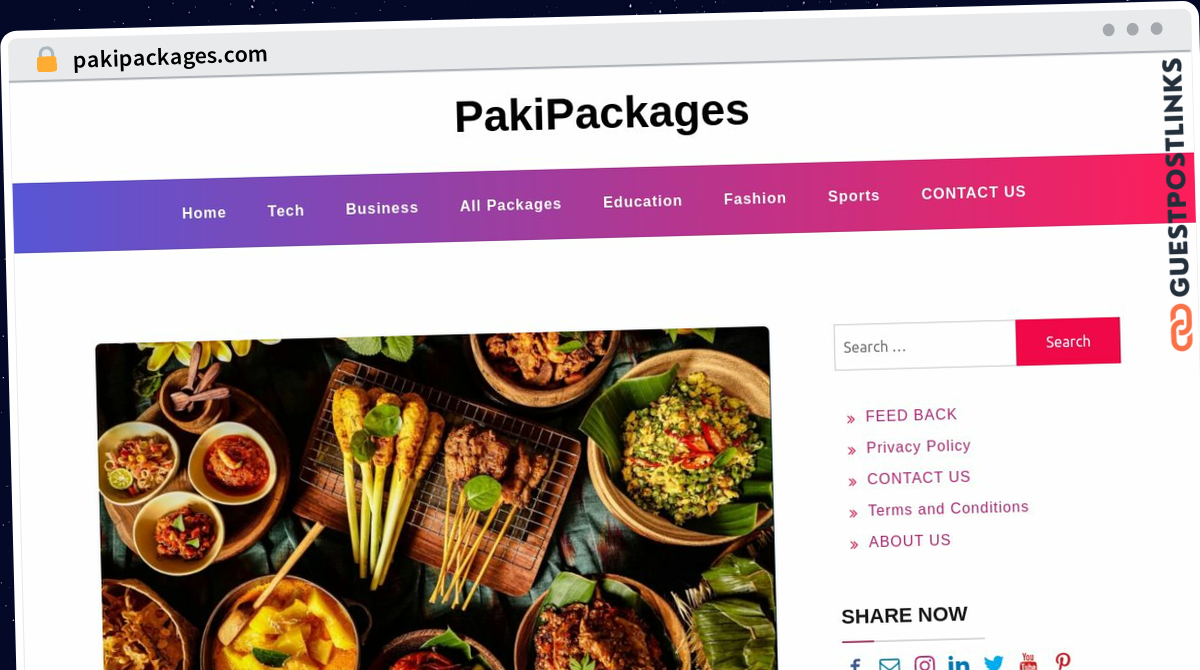Open the Instagram share icon
Viewport: 1200px width, 670px height.
click(x=925, y=663)
